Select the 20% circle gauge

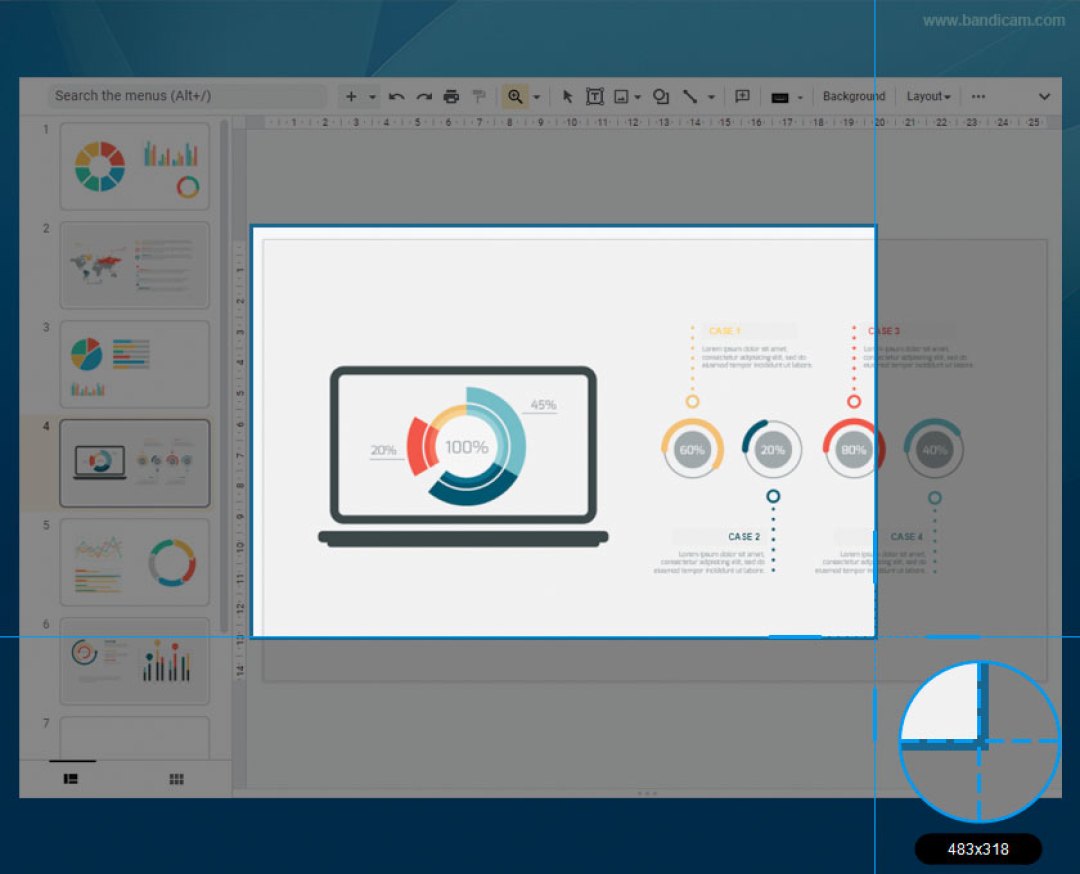pyautogui.click(x=772, y=449)
